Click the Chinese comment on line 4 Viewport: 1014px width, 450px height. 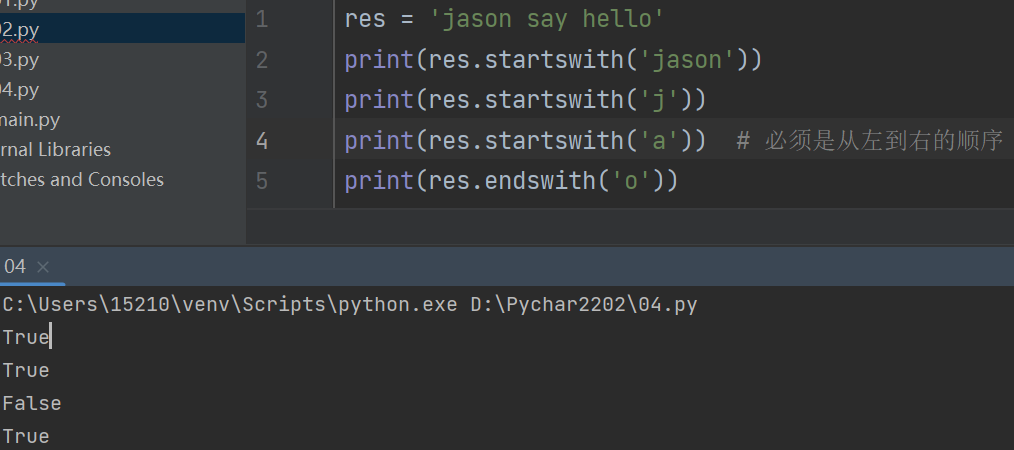coord(880,140)
